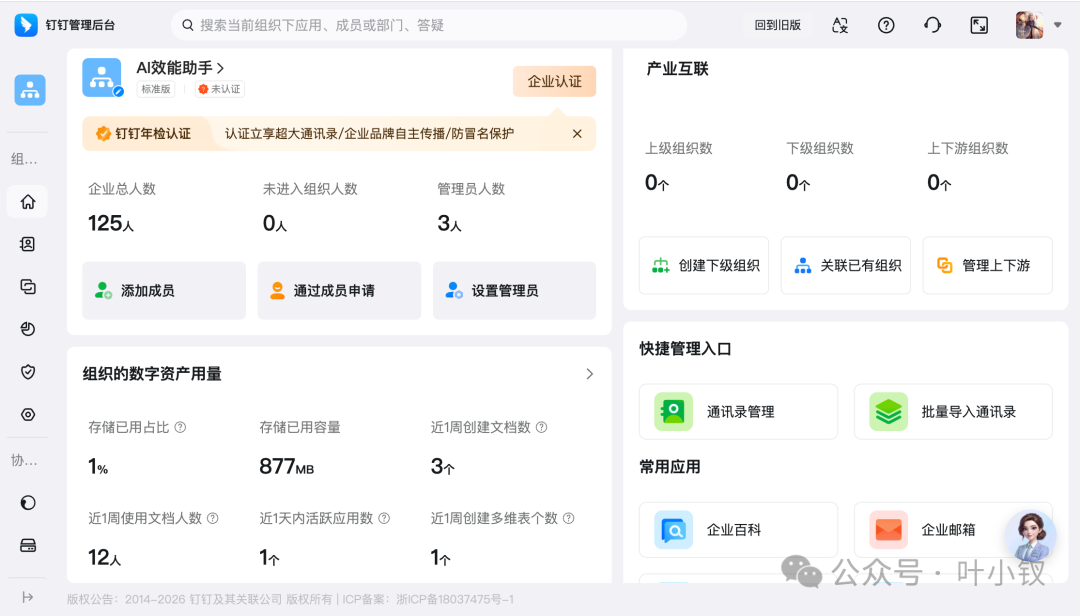This screenshot has width=1080, height=616.
Task: Open the 批量导入通讯录 shortcut card
Action: tap(953, 412)
